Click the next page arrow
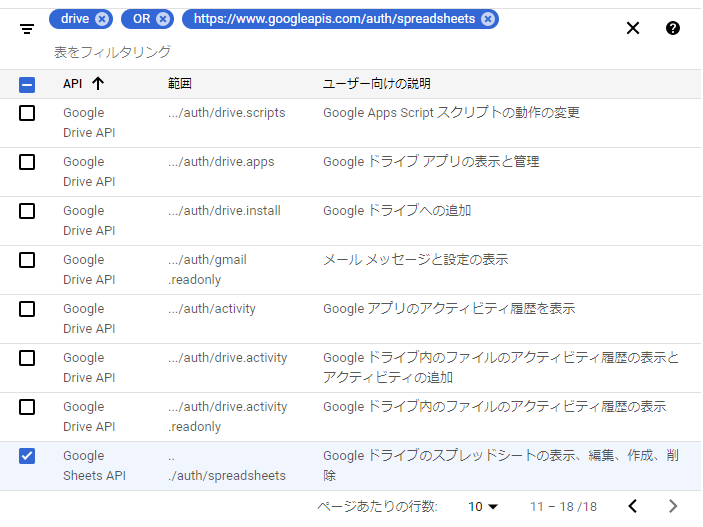The height and width of the screenshot is (527, 703). pyautogui.click(x=673, y=506)
